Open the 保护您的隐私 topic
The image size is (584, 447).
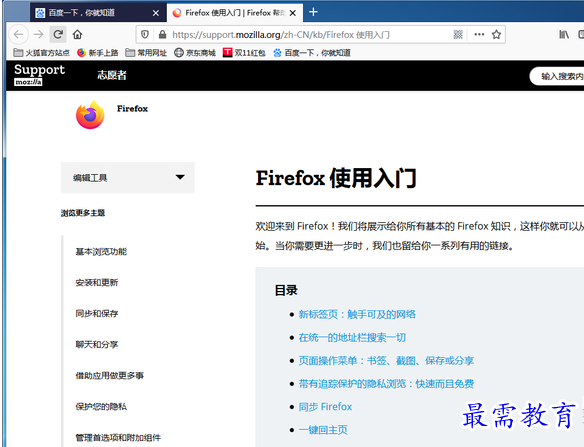coord(101,406)
